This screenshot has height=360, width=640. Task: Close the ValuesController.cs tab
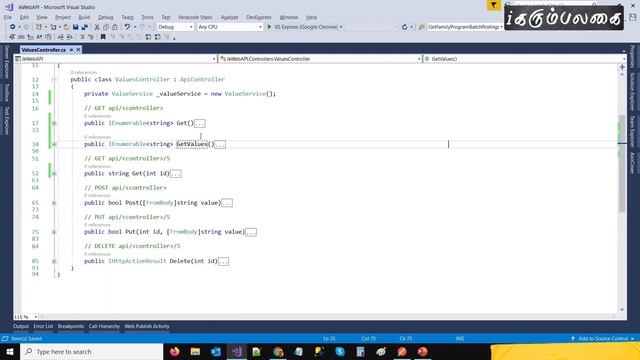tap(78, 50)
